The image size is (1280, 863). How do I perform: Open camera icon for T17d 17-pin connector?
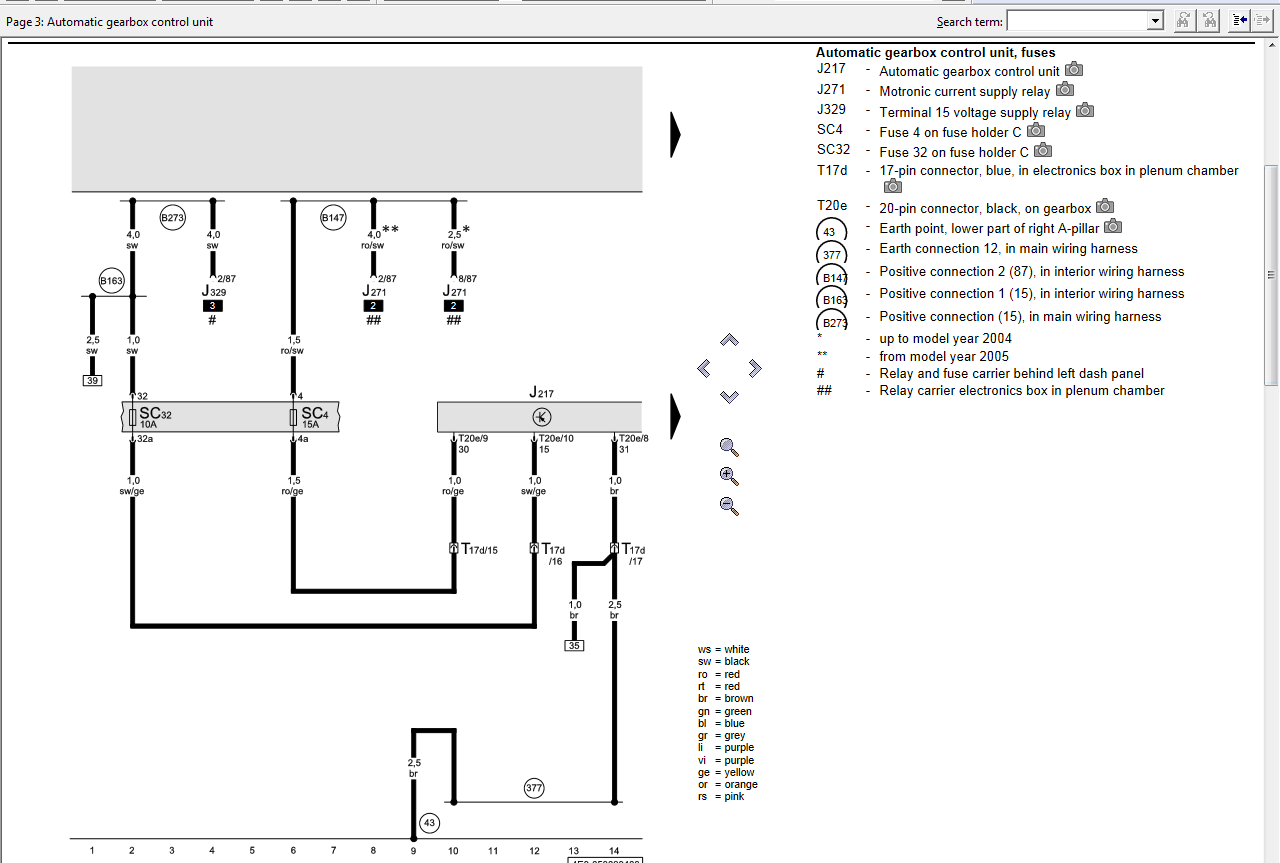coord(893,186)
